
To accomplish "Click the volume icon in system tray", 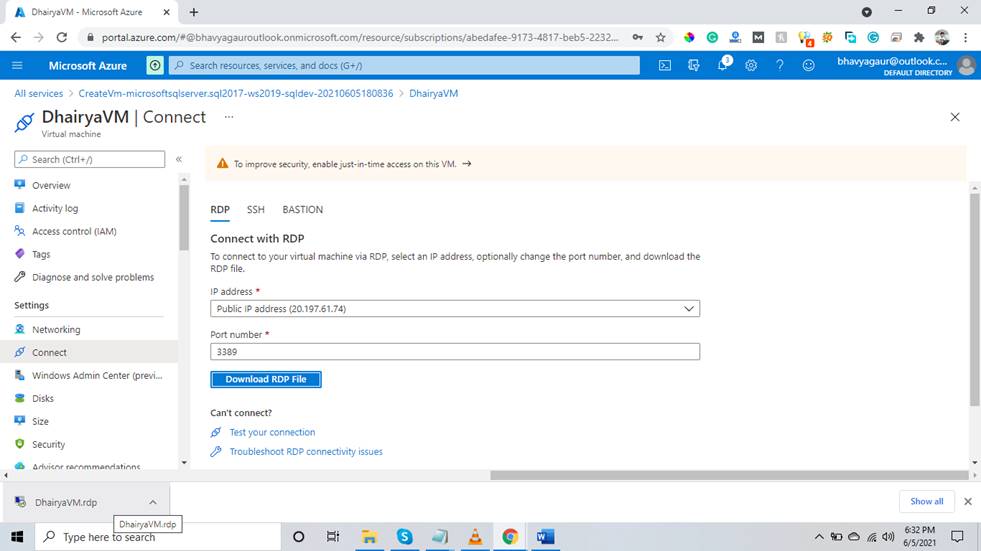I will [x=888, y=537].
